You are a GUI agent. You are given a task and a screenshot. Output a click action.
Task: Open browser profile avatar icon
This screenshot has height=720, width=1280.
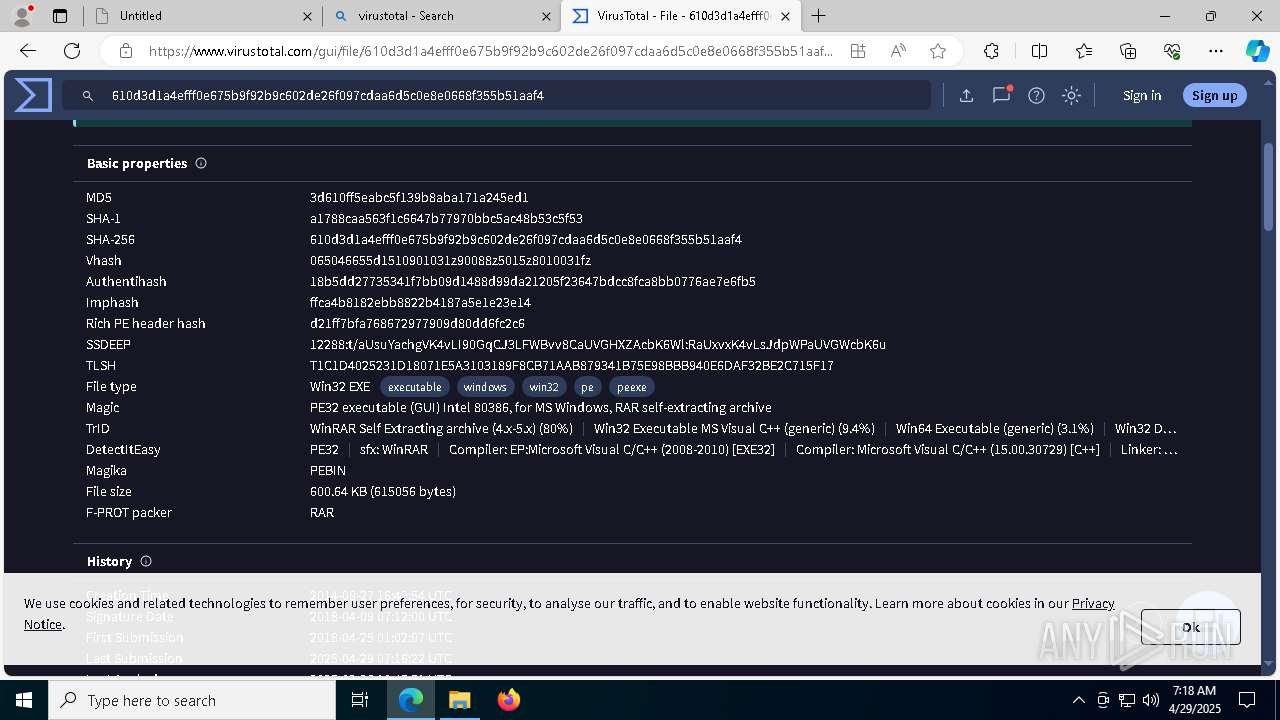(22, 16)
